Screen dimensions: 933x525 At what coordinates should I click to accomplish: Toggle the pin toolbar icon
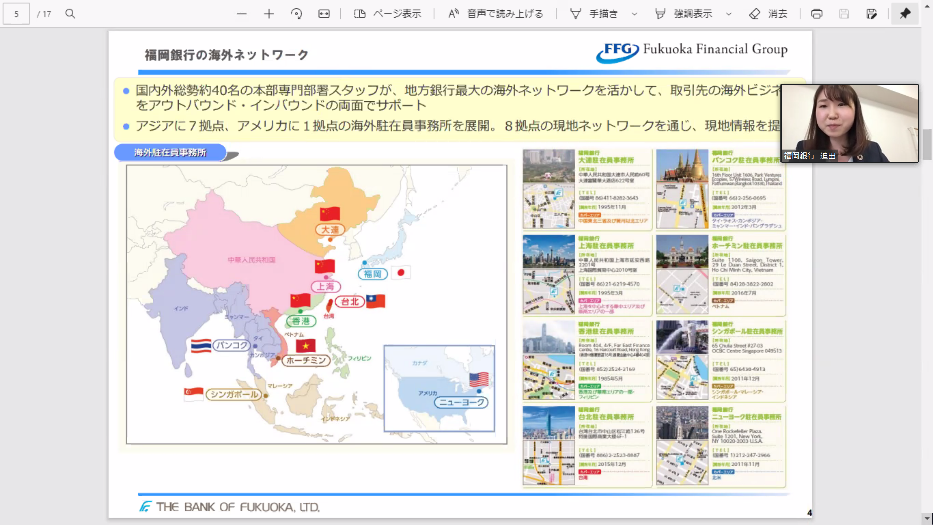click(905, 13)
